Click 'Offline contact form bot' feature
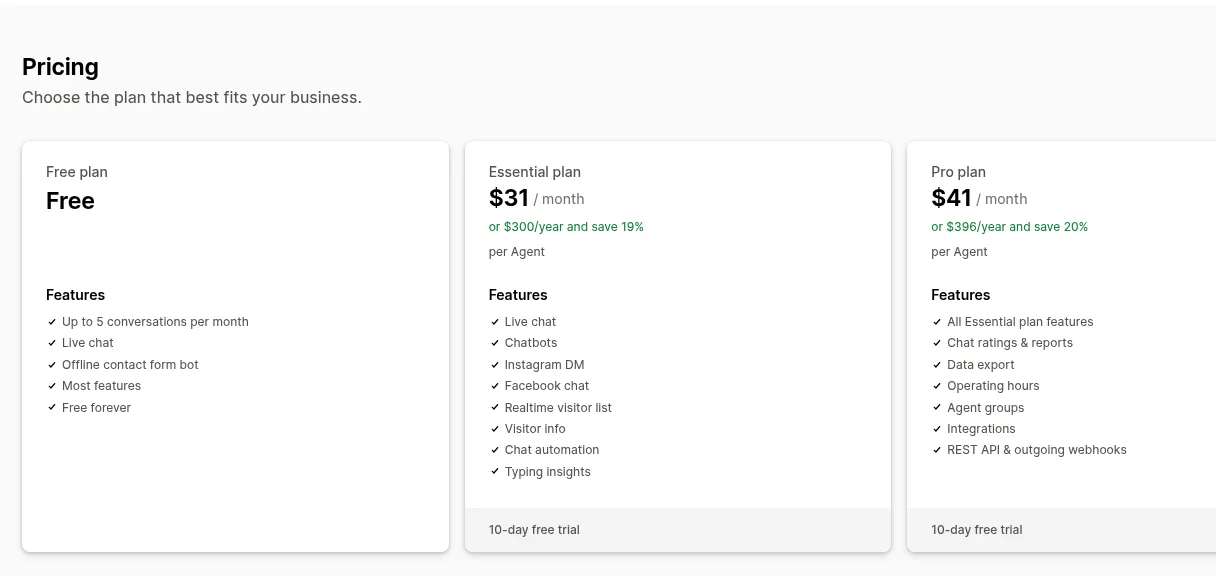This screenshot has width=1216, height=576. point(130,365)
